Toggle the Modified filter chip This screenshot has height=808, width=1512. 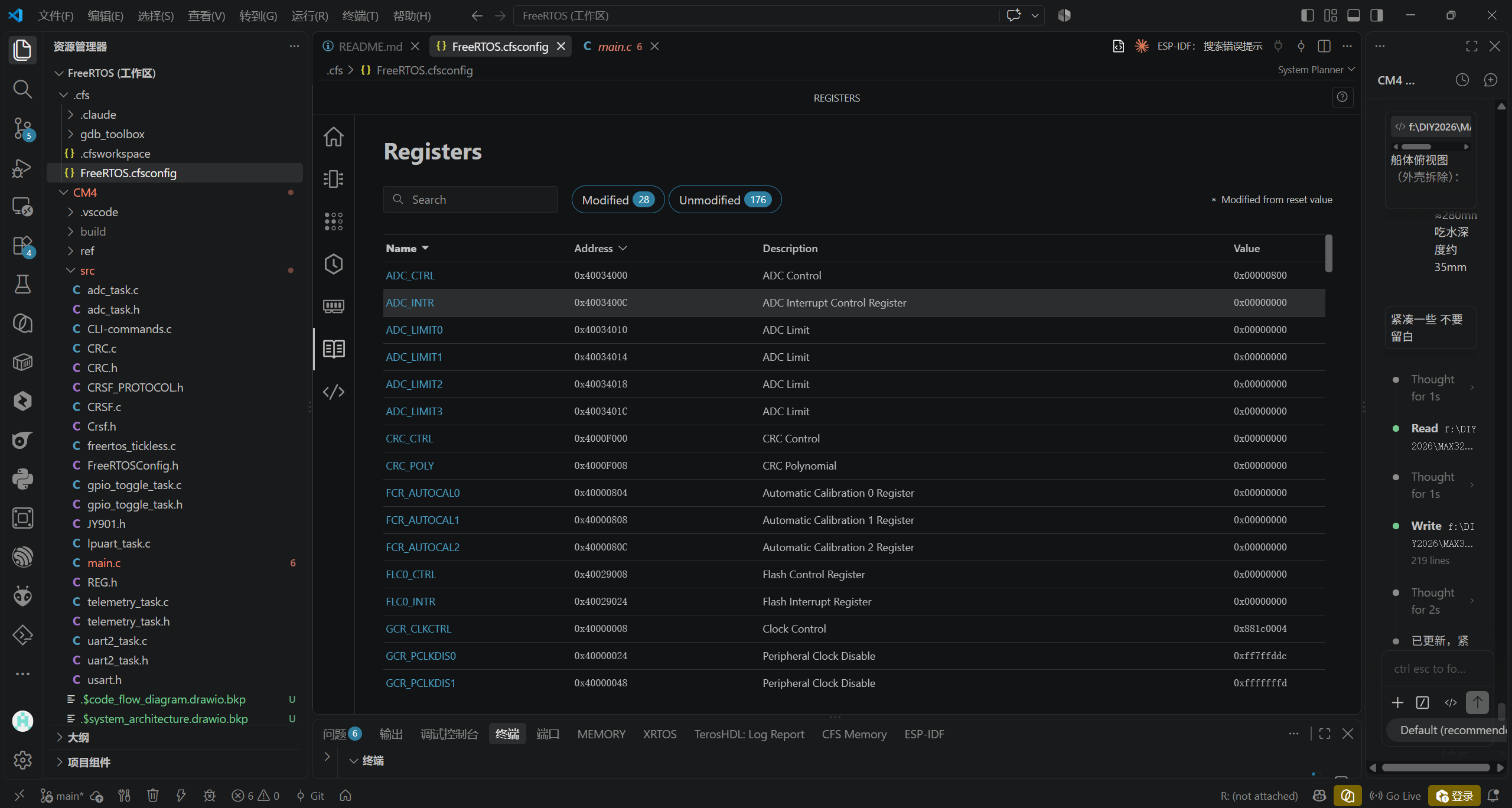tap(618, 200)
